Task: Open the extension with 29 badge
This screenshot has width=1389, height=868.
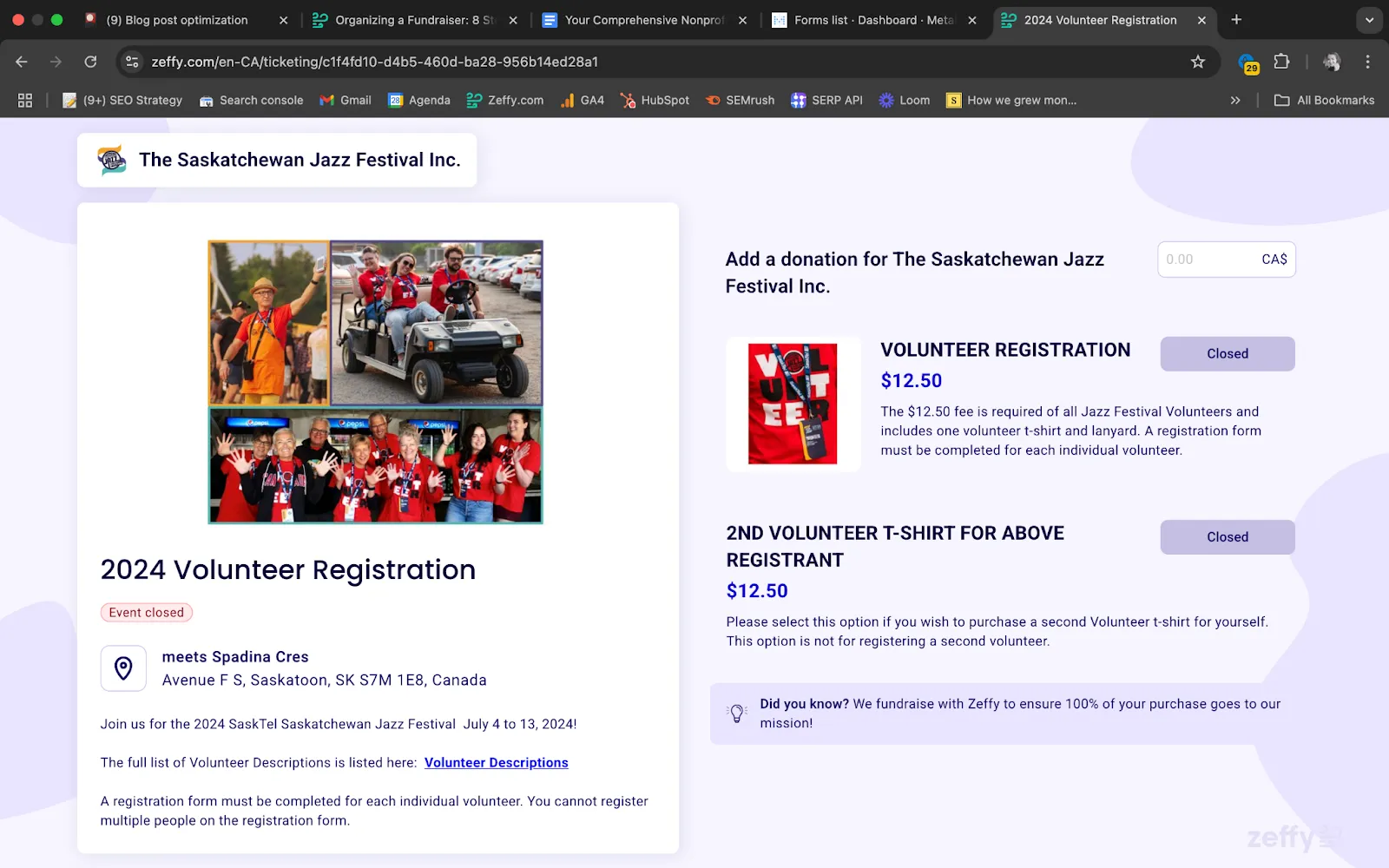Action: [x=1248, y=62]
